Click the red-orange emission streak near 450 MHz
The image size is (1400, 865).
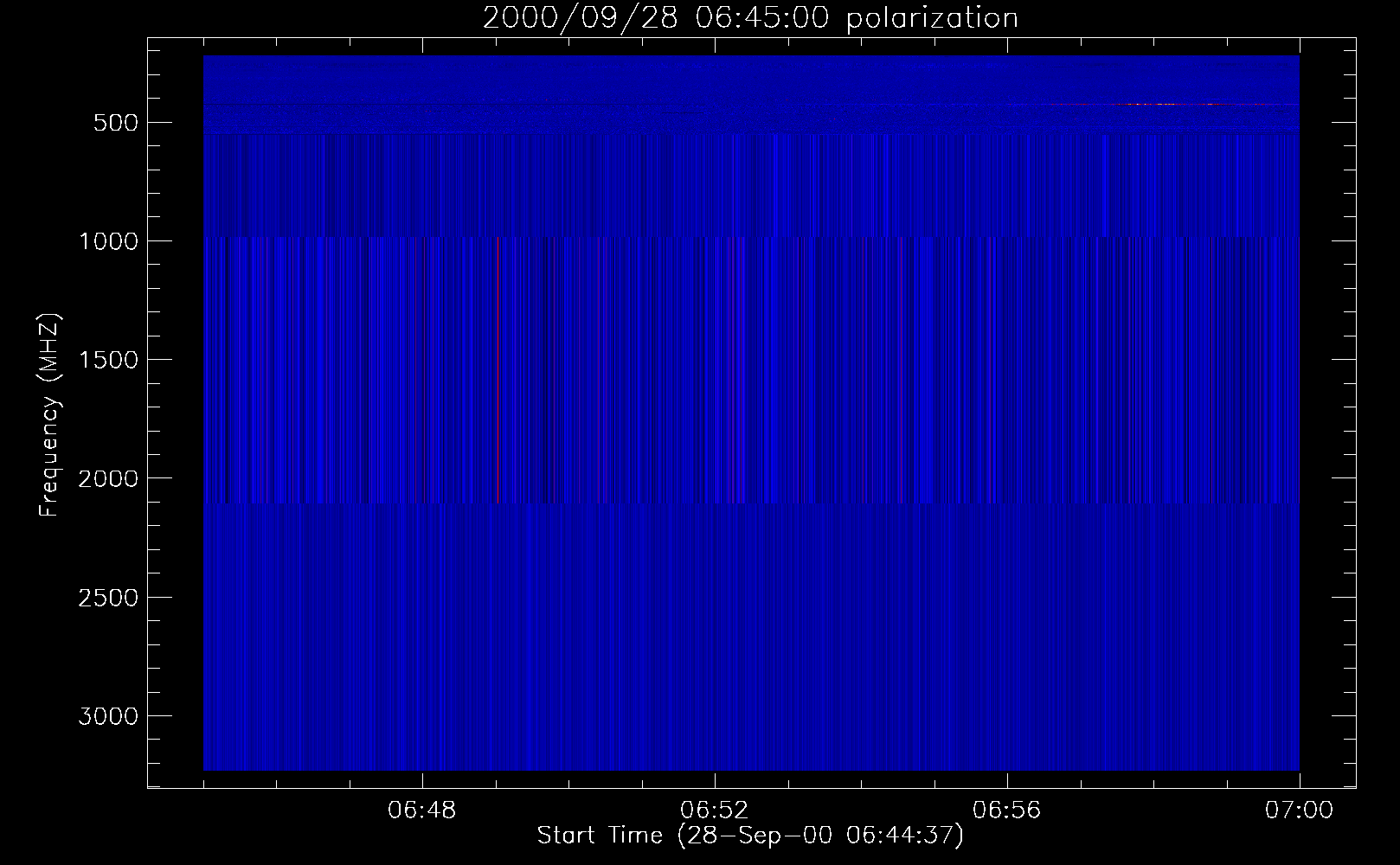(x=1159, y=104)
